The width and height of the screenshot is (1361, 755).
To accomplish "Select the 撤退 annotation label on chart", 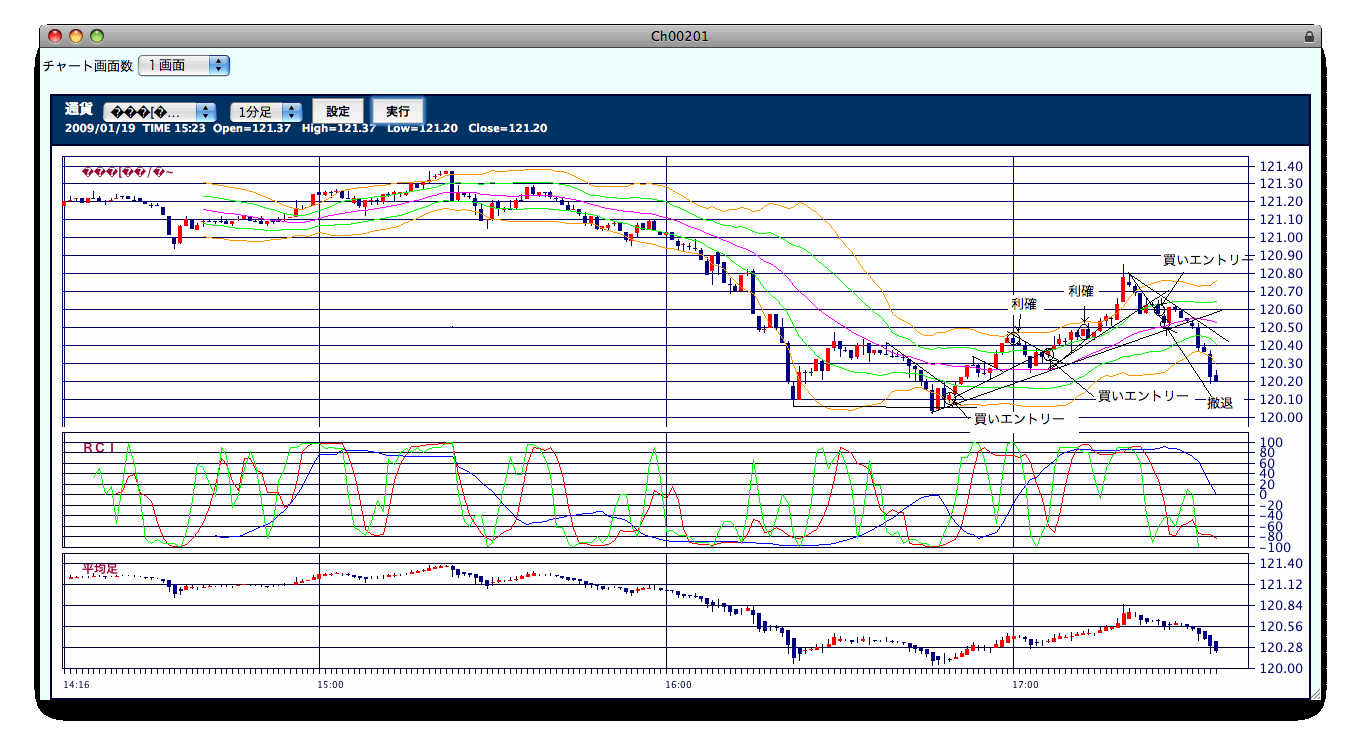I will click(1219, 403).
